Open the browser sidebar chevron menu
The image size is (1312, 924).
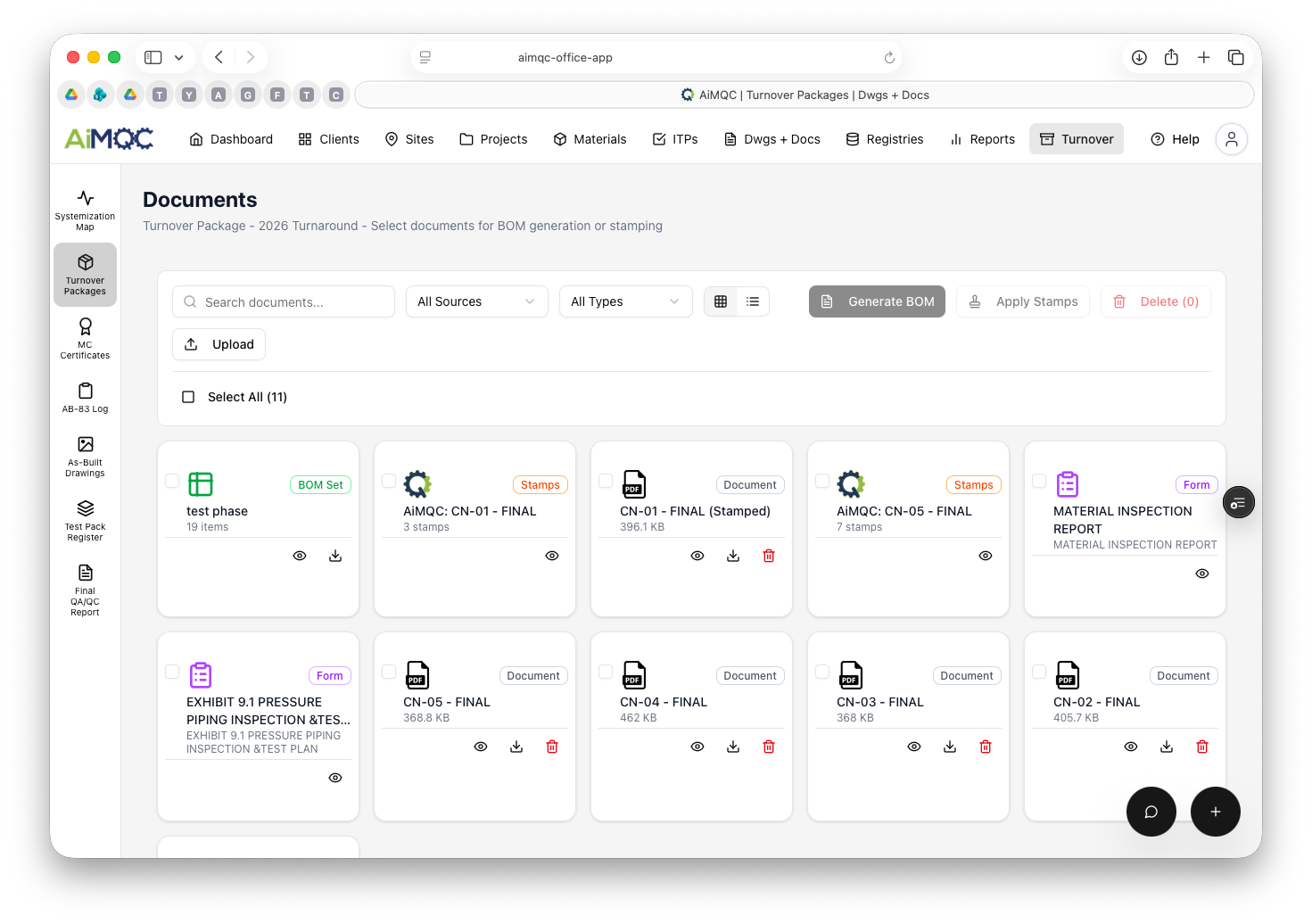pyautogui.click(x=179, y=57)
